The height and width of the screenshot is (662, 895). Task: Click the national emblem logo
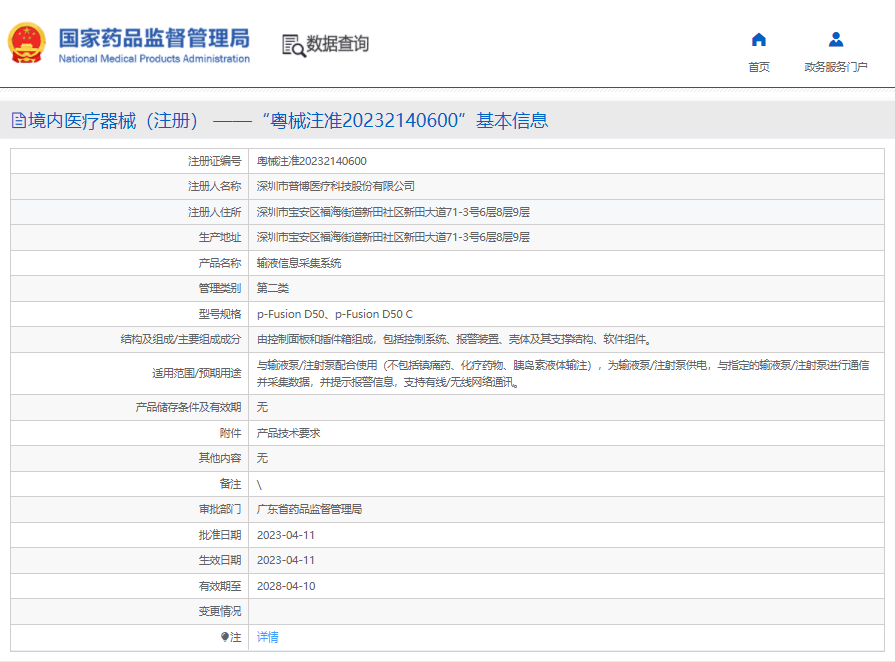(x=26, y=43)
